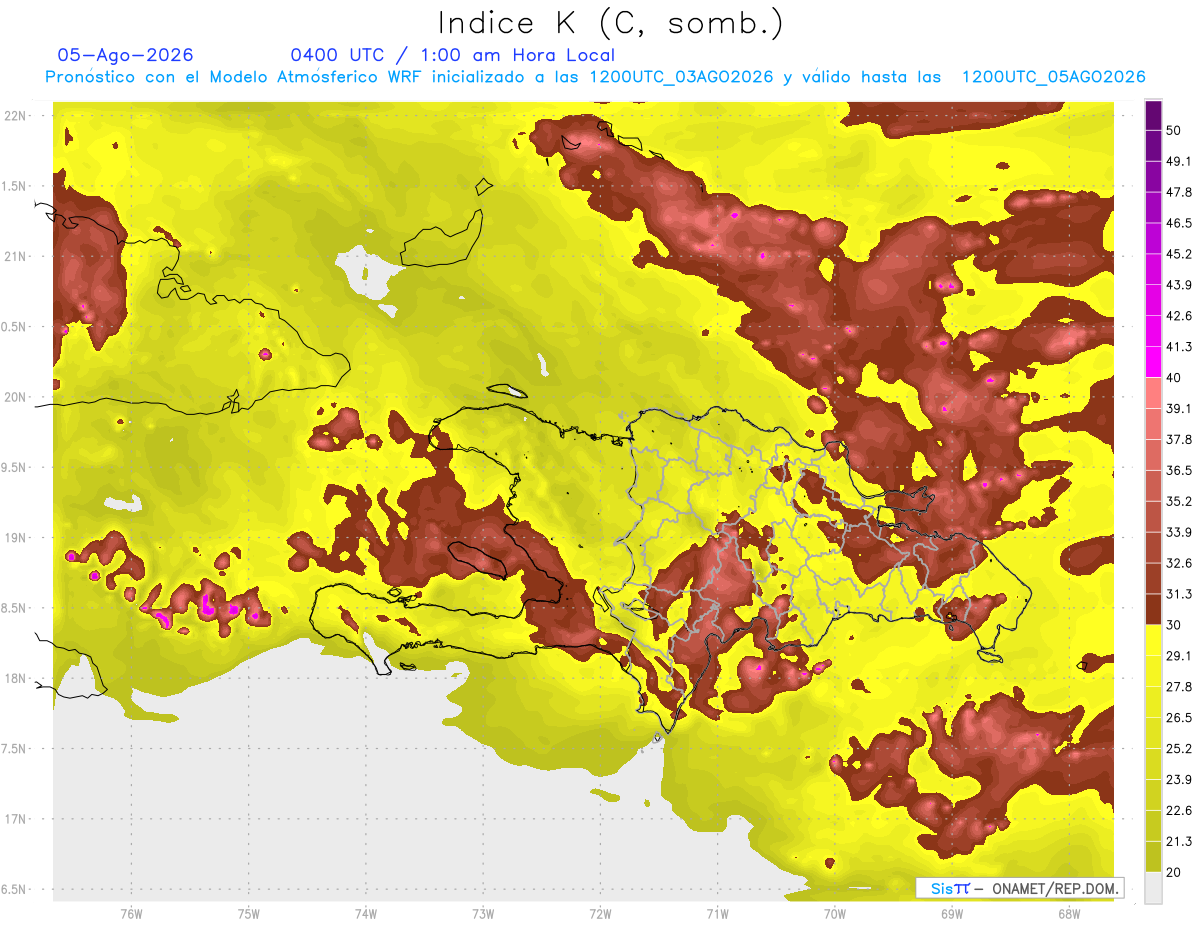The height and width of the screenshot is (927, 1200).
Task: Click the '71W' longitude label
Action: coord(717,913)
